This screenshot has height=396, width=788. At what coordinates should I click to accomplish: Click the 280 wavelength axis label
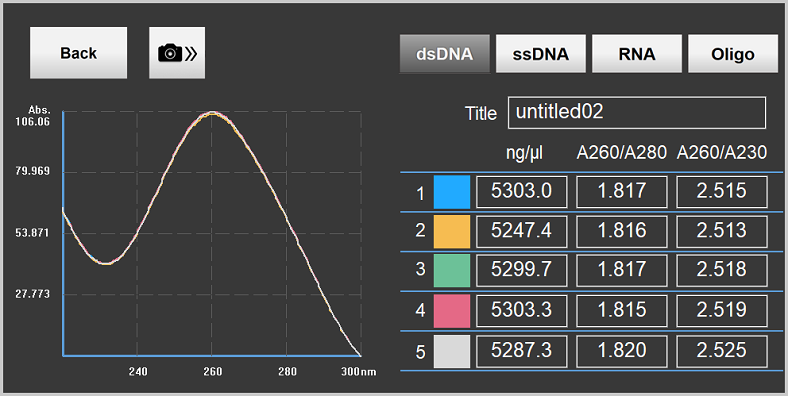[x=287, y=372]
